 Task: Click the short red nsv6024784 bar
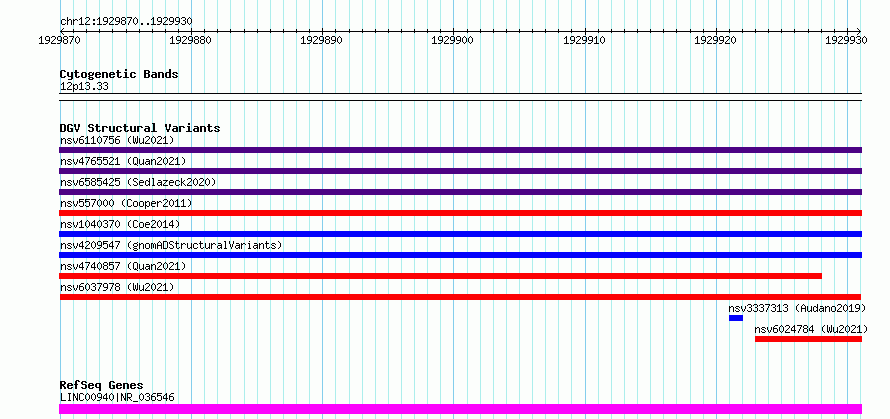click(x=808, y=339)
